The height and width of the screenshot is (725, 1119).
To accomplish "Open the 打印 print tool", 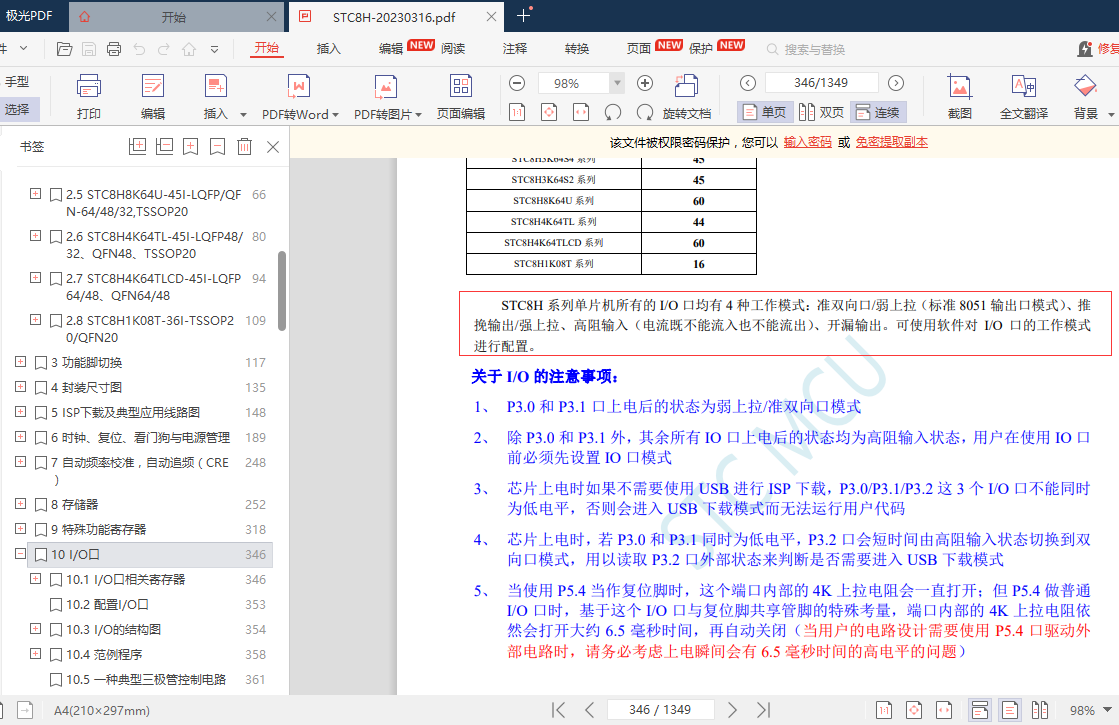I will [88, 96].
